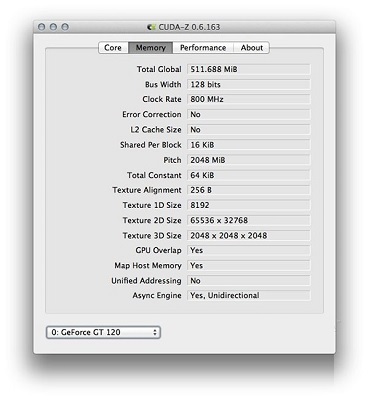This screenshot has width=369, height=400.
Task: Click the Total Global label
Action: click(159, 69)
